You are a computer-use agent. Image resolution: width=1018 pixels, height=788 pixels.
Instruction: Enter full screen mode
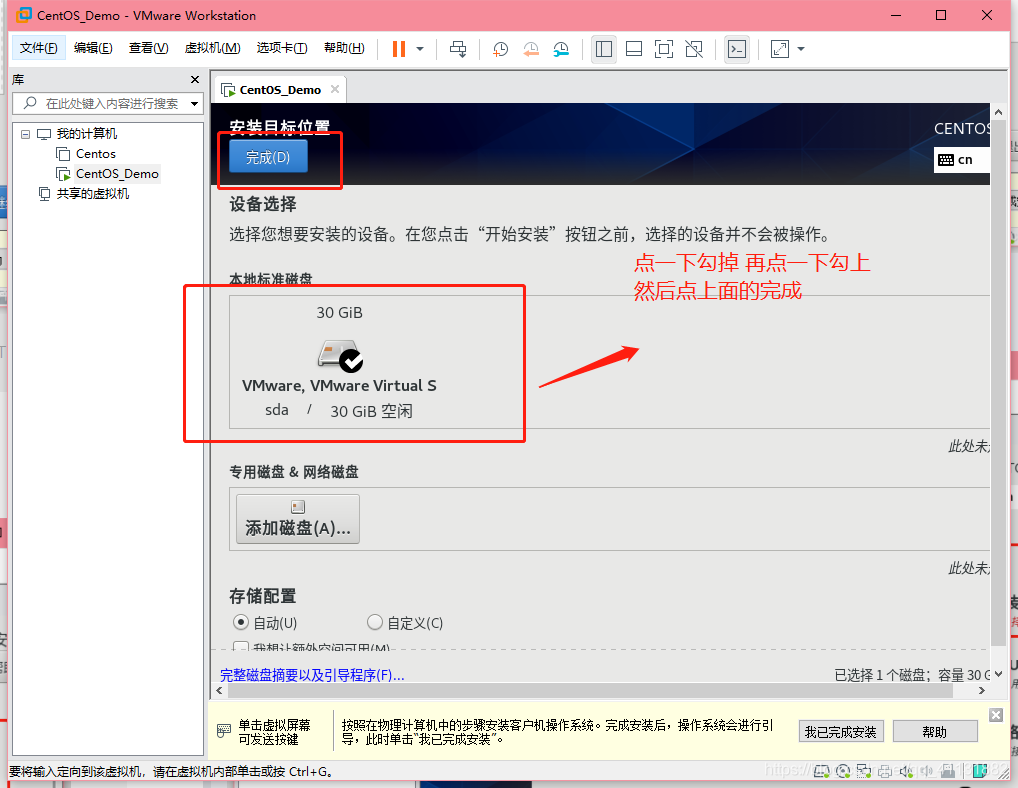[664, 49]
